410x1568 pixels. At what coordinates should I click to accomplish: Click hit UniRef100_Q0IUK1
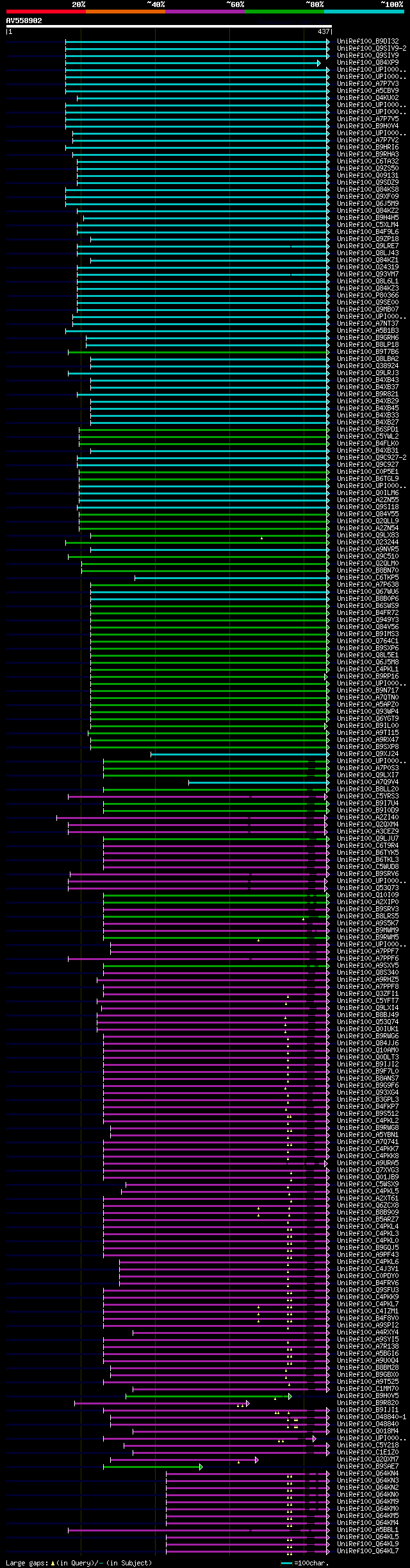(368, 1029)
